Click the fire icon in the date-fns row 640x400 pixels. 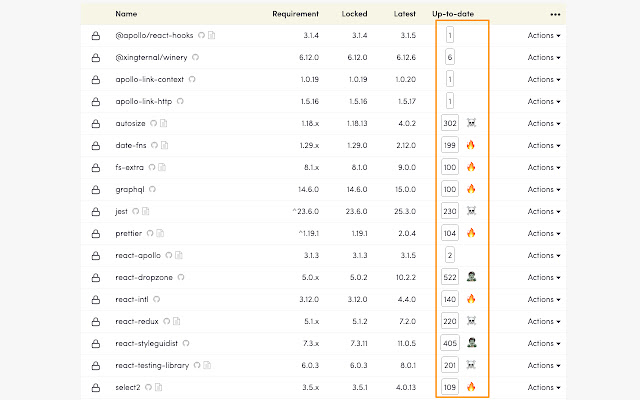pos(471,145)
